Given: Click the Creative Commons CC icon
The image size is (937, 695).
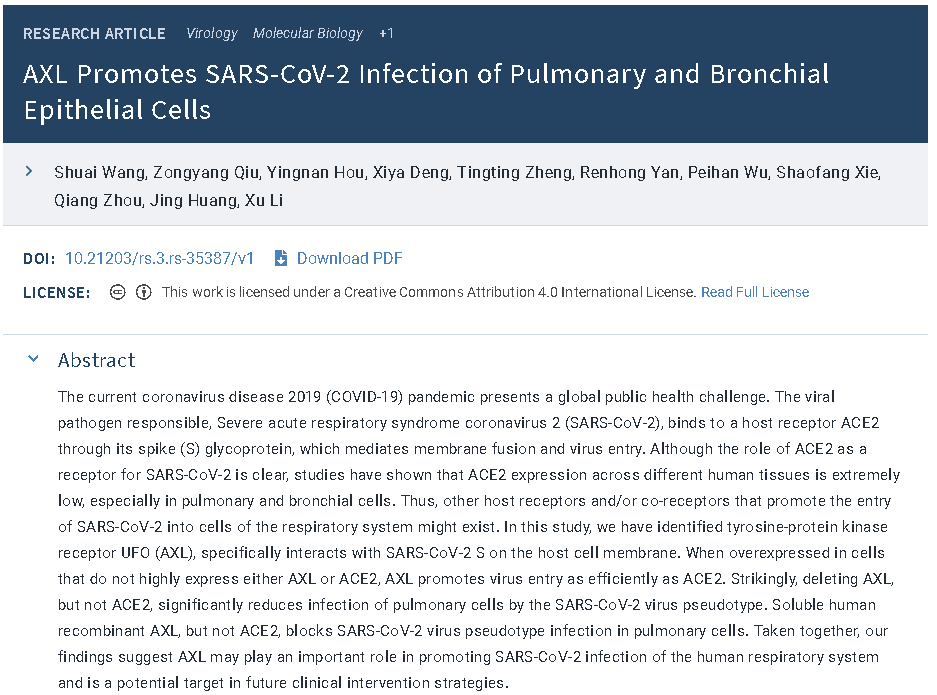Looking at the screenshot, I should click(x=118, y=292).
